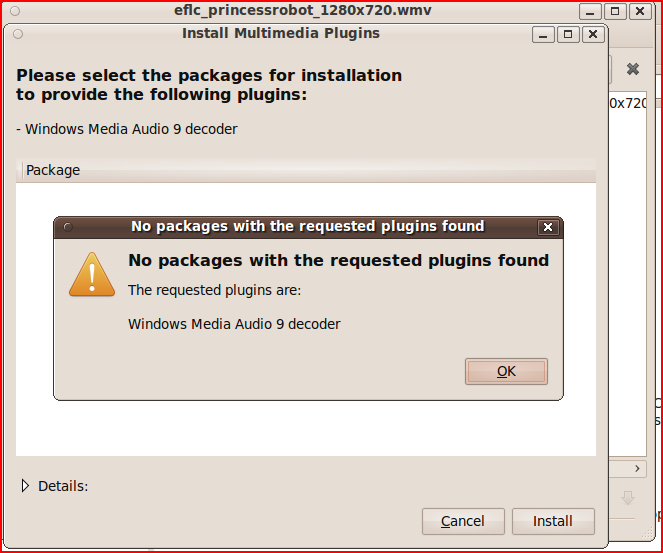Screen dimensions: 663x553
Task: Click OK in the error dialog
Action: coord(506,371)
